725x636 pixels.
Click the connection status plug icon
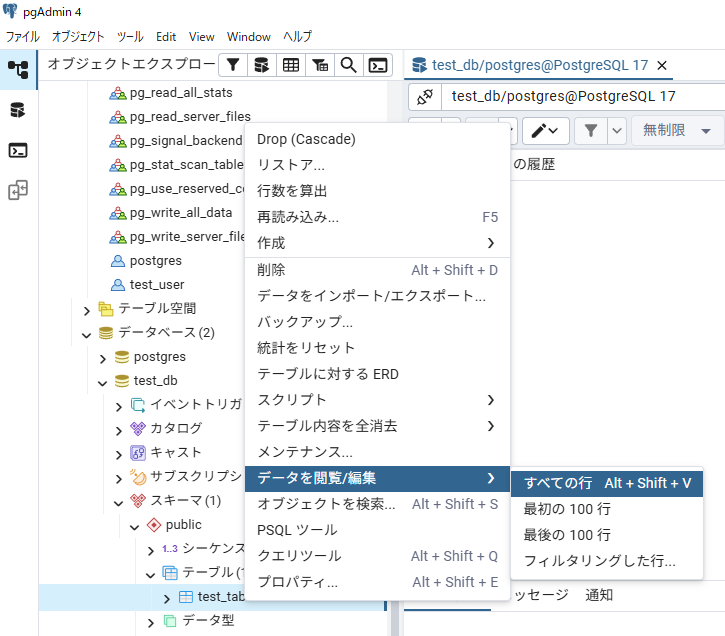pyautogui.click(x=425, y=97)
